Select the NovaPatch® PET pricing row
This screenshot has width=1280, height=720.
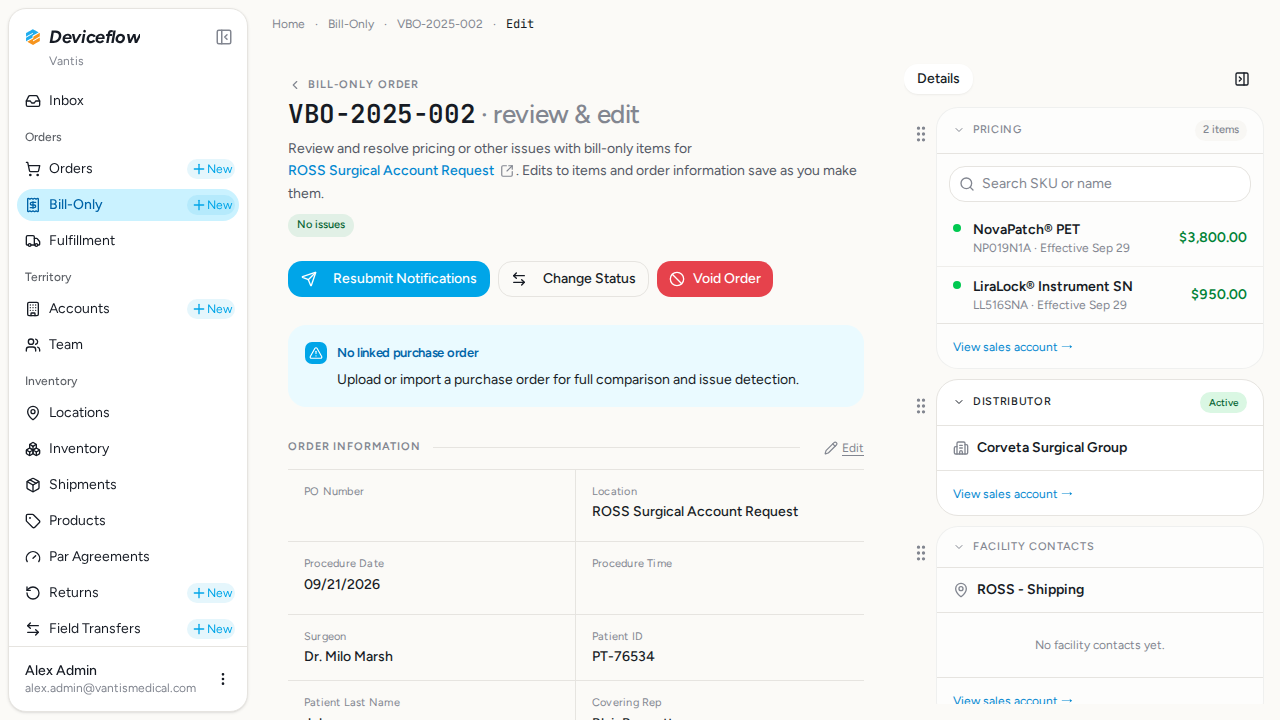pos(1100,238)
